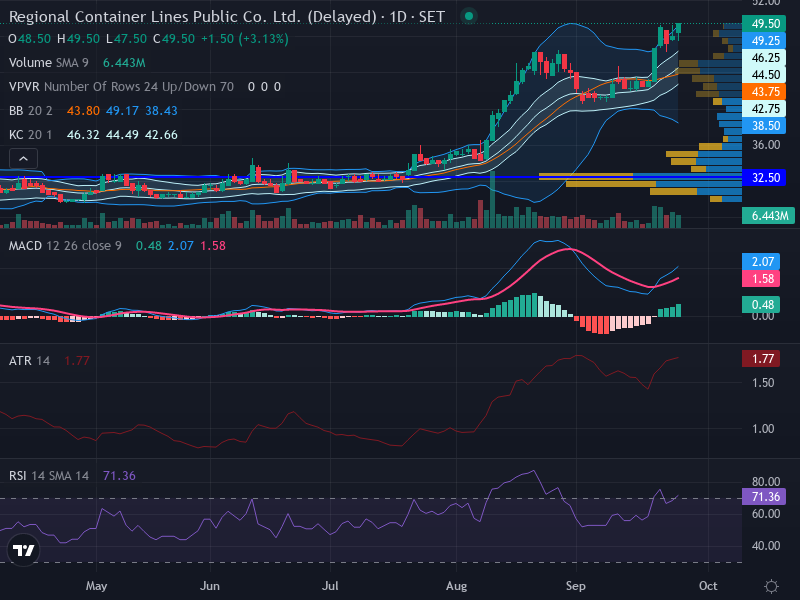Click the Jun label on time axis

(x=210, y=586)
